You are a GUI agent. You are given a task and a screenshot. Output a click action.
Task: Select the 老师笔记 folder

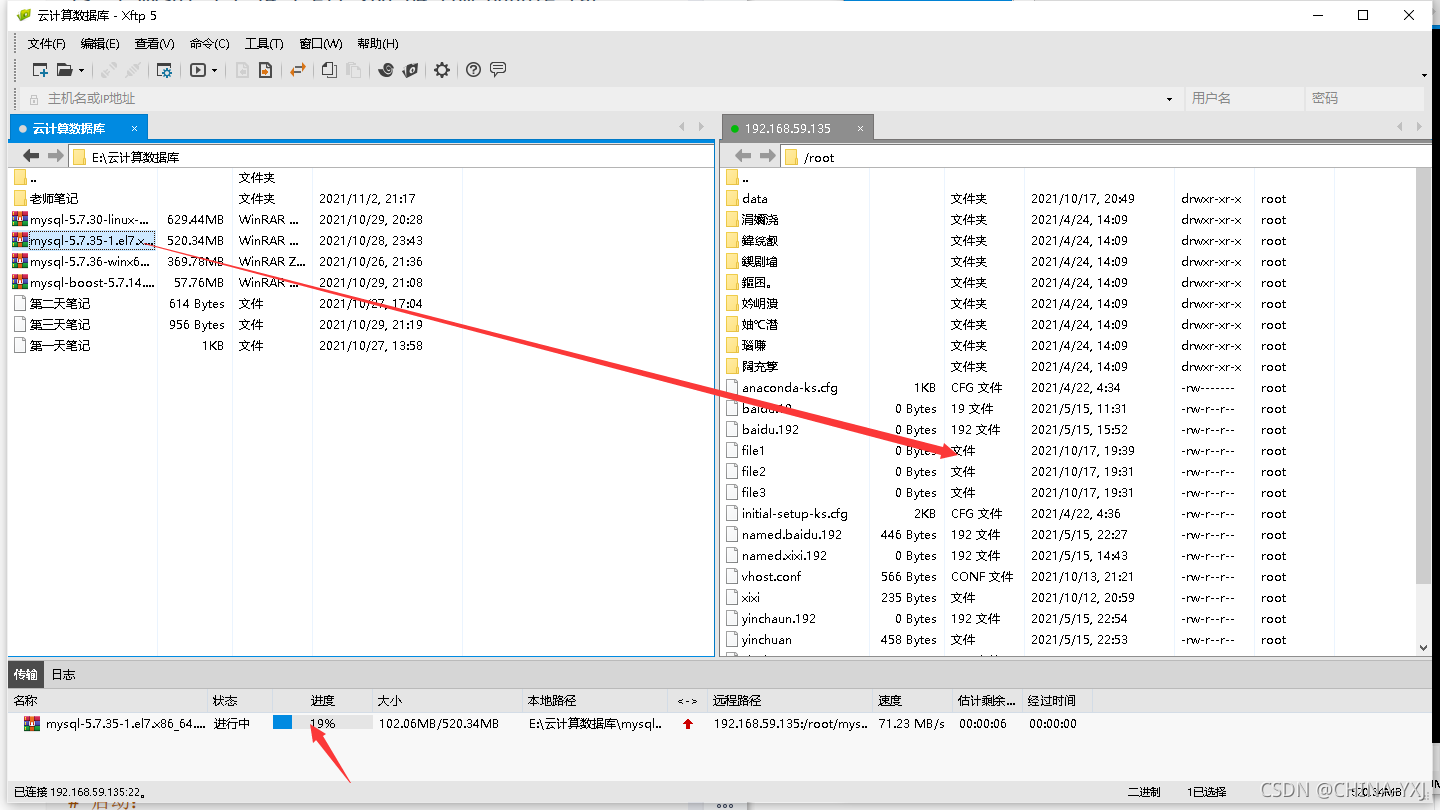click(53, 198)
